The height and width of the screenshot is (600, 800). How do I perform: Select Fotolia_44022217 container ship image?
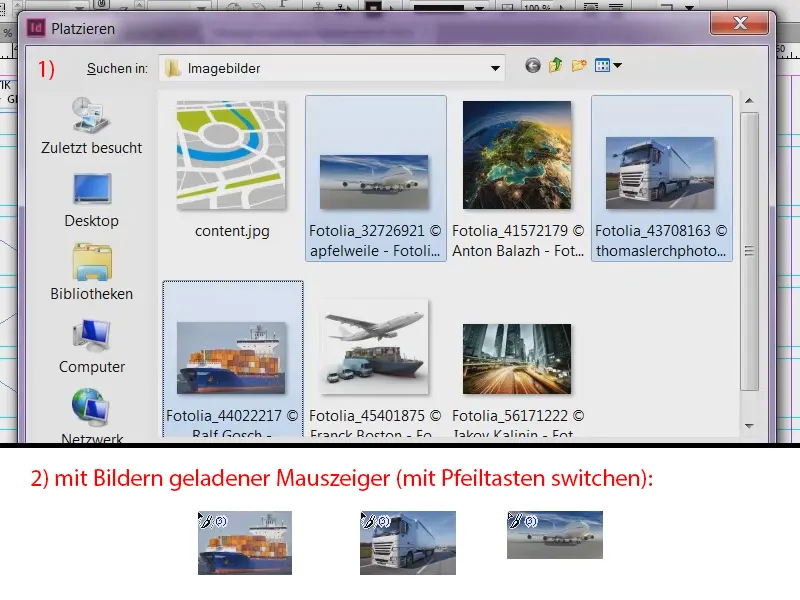(231, 358)
